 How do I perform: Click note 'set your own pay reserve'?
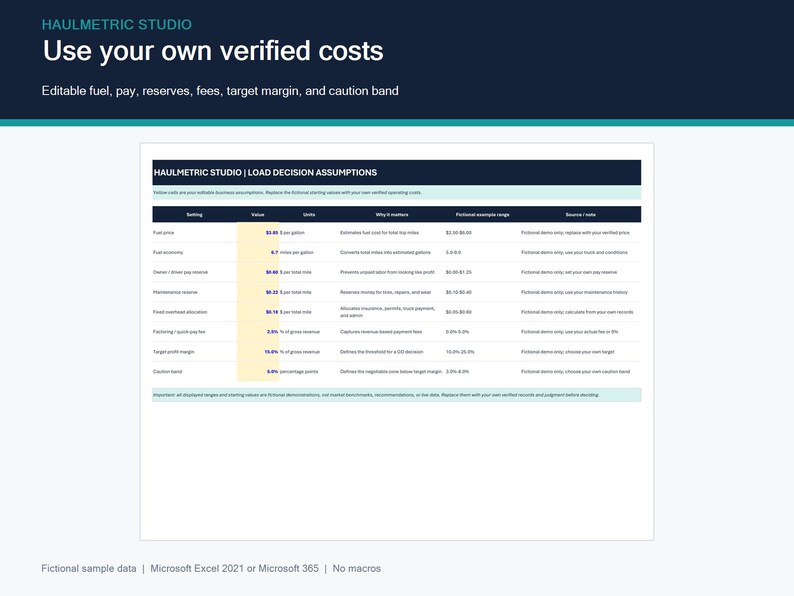click(569, 272)
